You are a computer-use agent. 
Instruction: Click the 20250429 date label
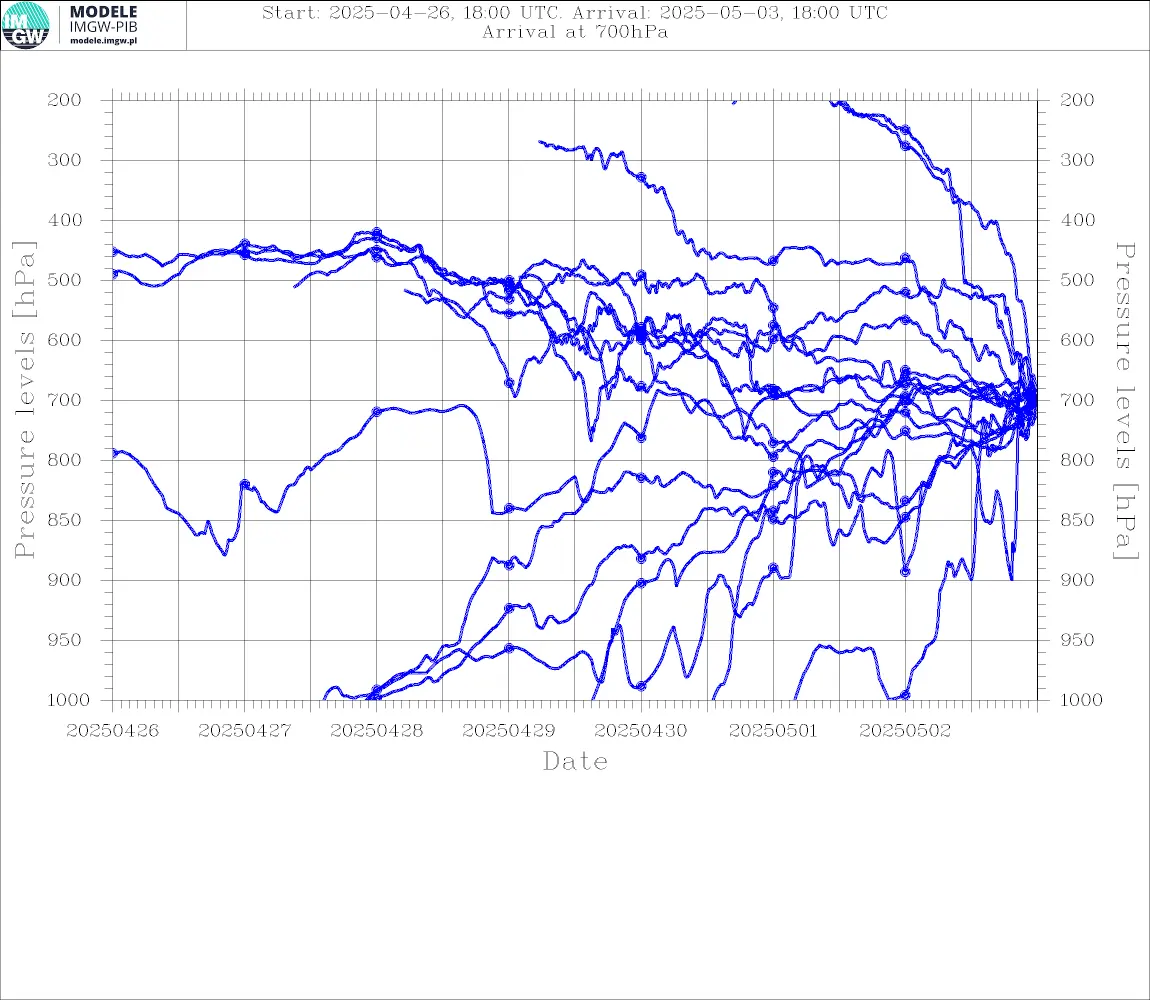tap(509, 731)
